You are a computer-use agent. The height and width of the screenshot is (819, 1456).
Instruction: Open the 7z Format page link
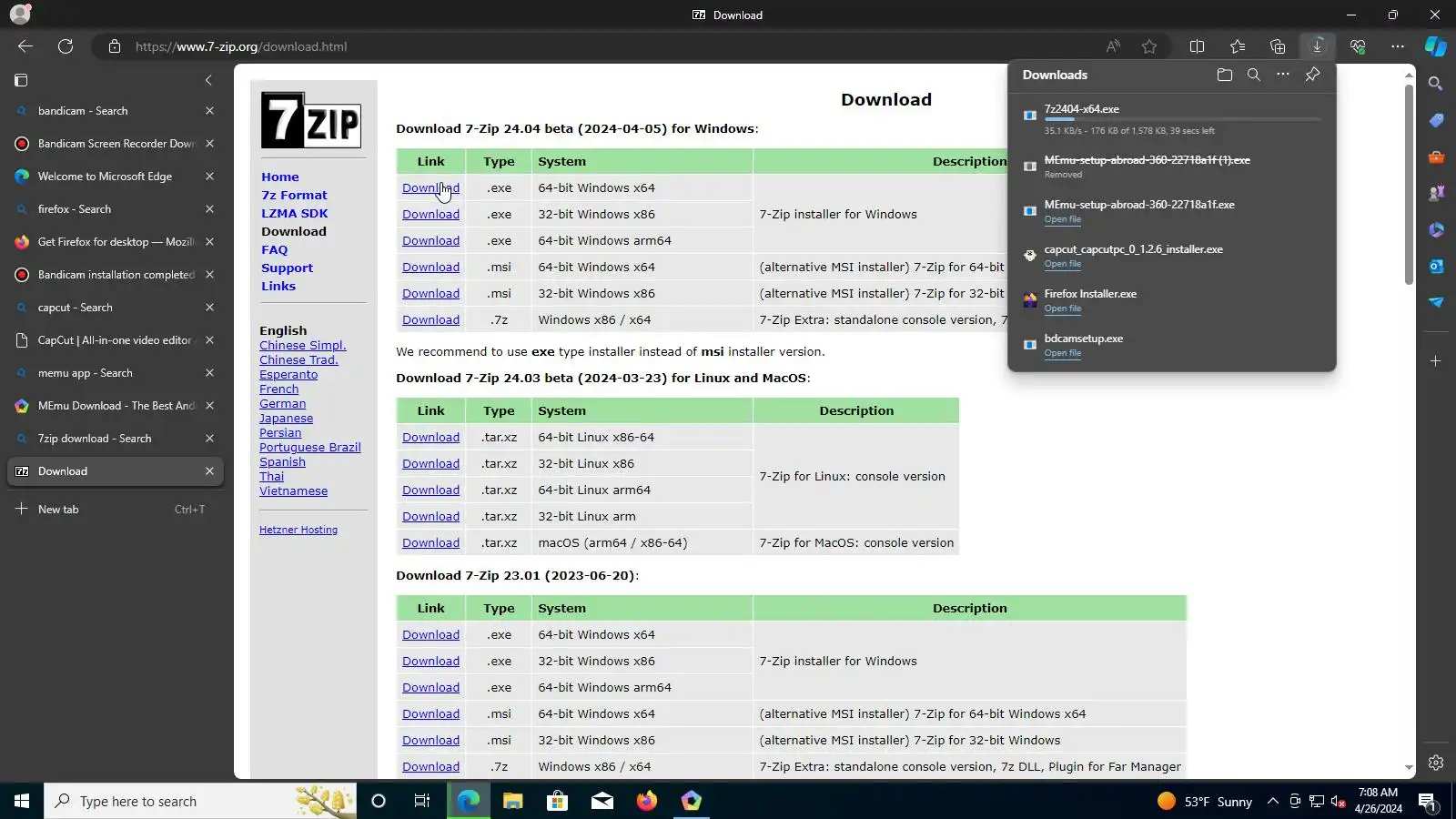click(294, 196)
